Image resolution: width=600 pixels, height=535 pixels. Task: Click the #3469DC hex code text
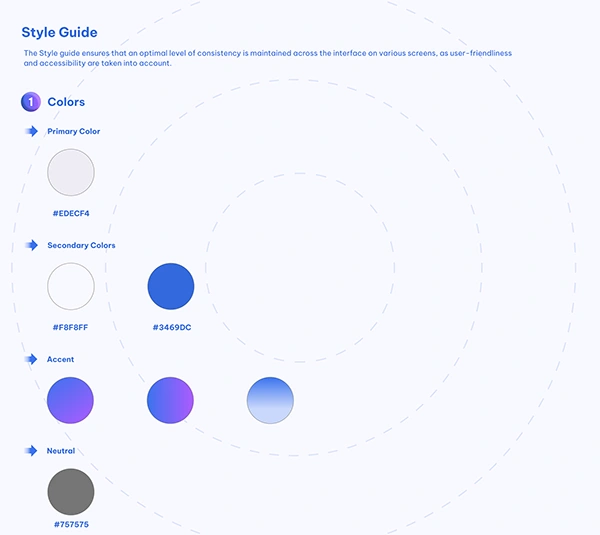click(x=171, y=327)
